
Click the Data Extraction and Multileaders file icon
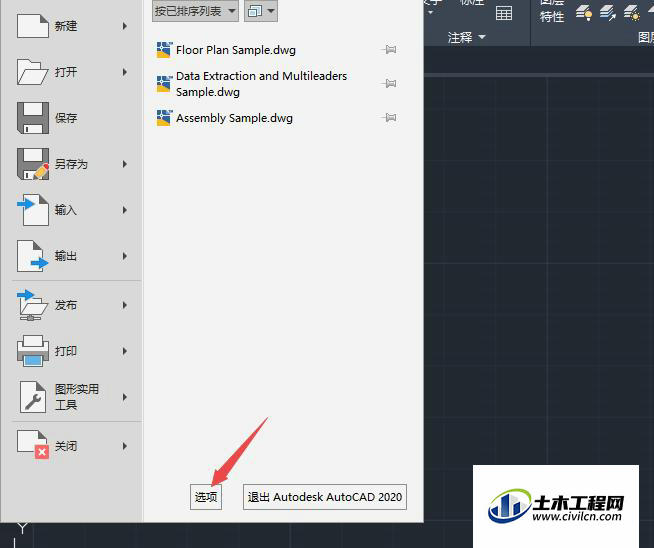point(164,83)
